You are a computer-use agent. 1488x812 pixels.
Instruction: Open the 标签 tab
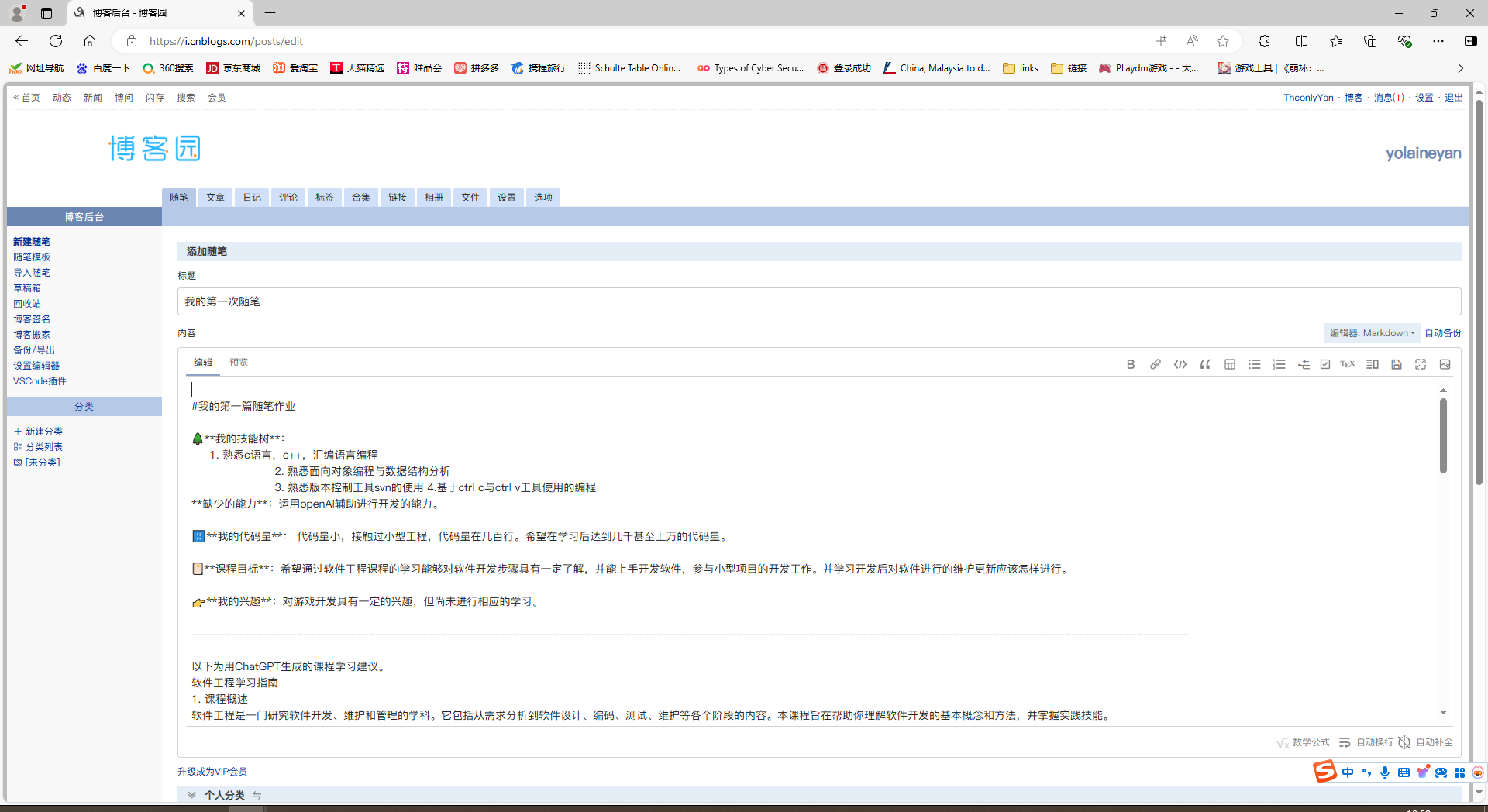tap(325, 198)
